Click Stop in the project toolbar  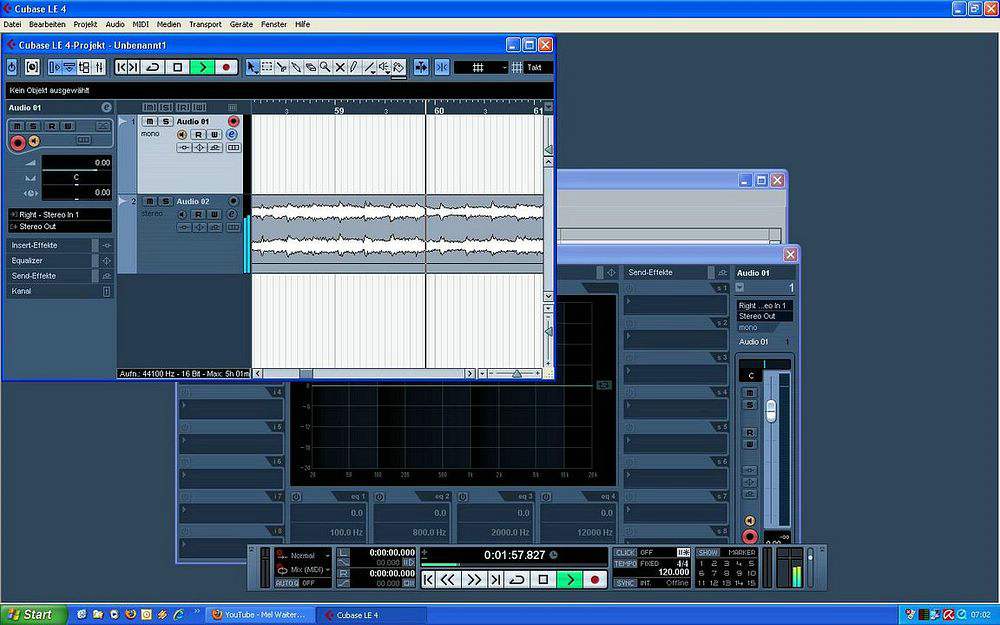click(x=178, y=67)
